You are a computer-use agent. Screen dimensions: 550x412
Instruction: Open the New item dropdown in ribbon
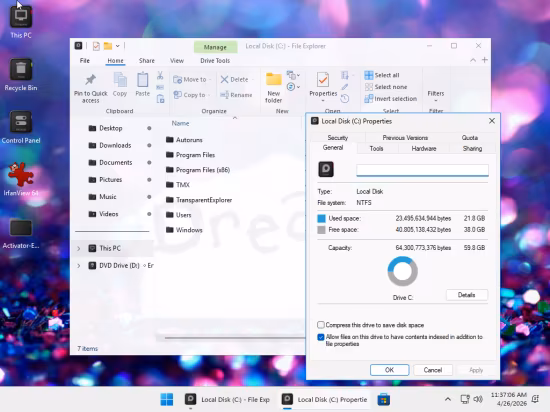(293, 75)
